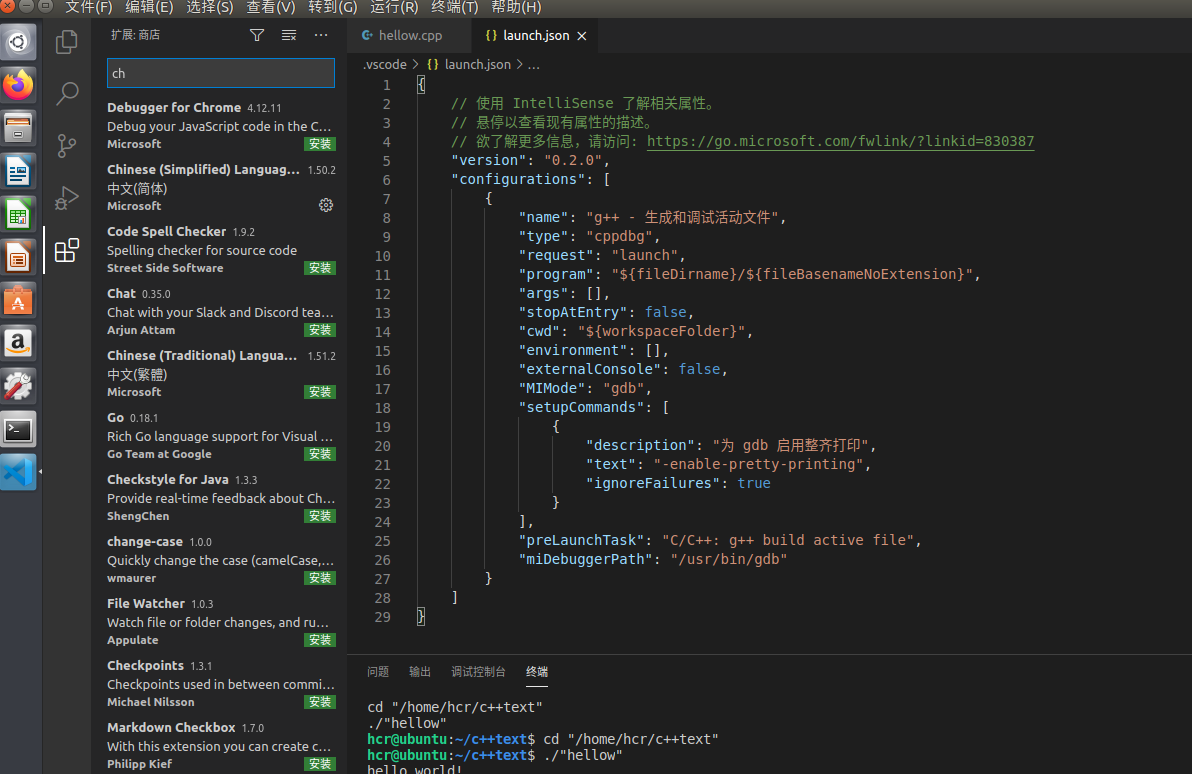Open the 运行(R) menu
The width and height of the screenshot is (1192, 774).
394,8
